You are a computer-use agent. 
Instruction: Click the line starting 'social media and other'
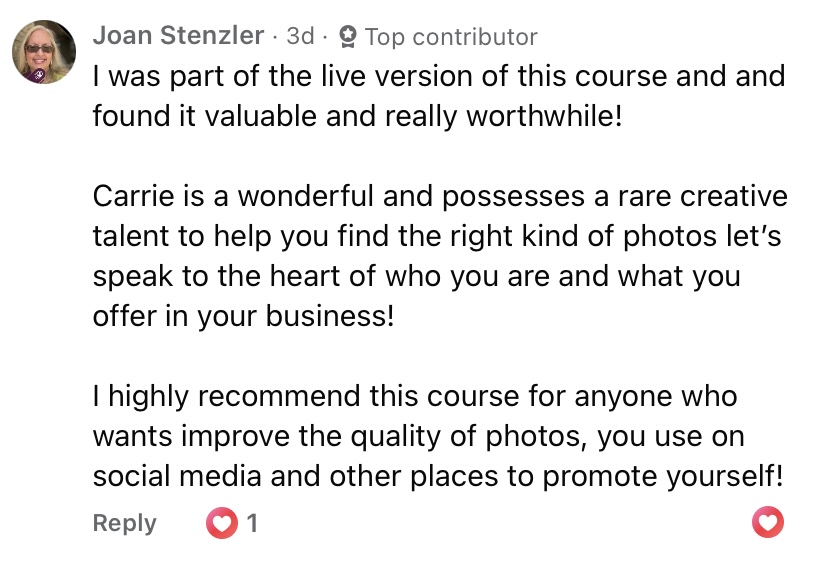point(437,476)
